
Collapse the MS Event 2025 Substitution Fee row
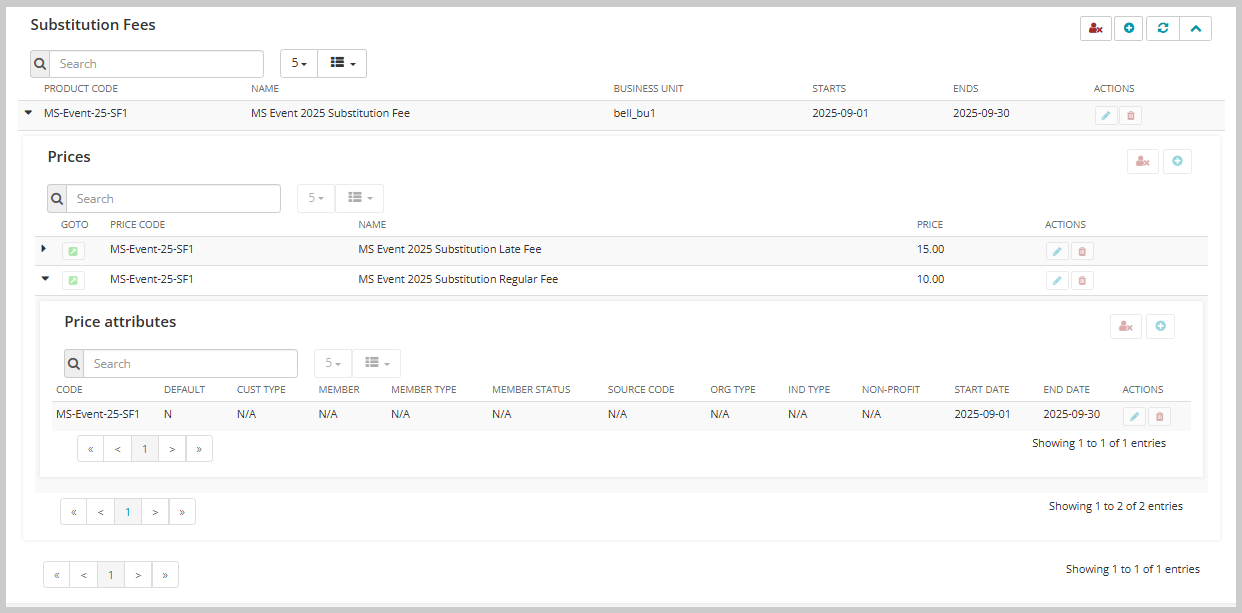(28, 113)
